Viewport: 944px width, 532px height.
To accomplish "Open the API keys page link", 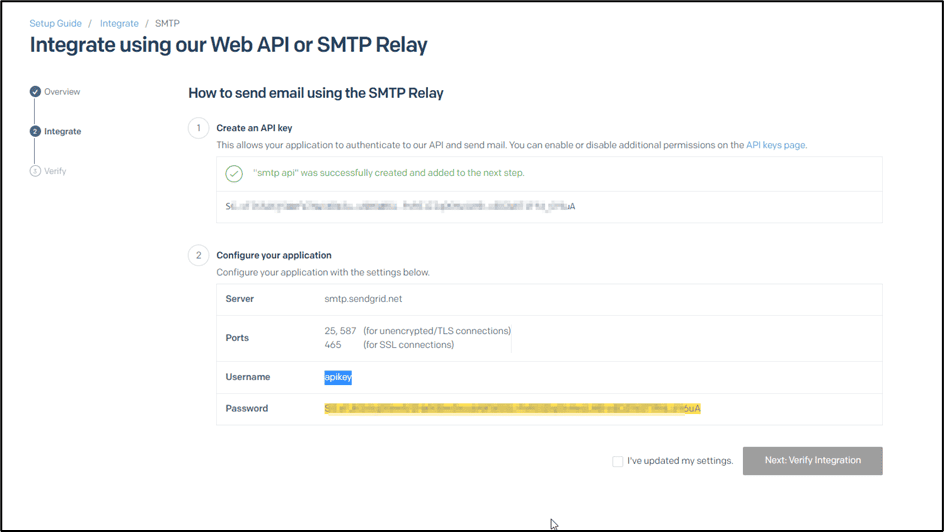I will 775,145.
